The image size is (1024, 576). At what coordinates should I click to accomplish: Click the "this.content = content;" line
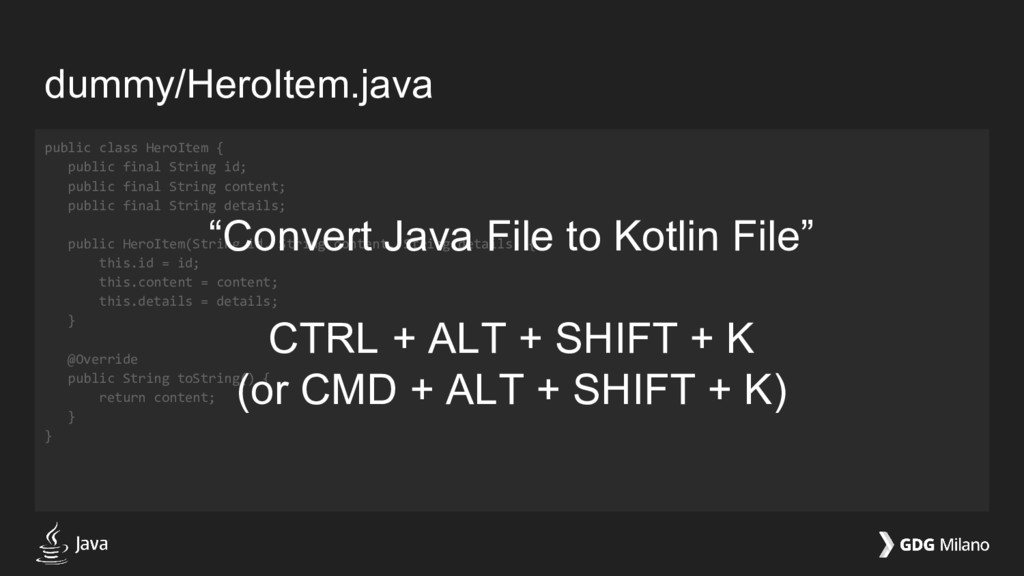pyautogui.click(x=188, y=282)
